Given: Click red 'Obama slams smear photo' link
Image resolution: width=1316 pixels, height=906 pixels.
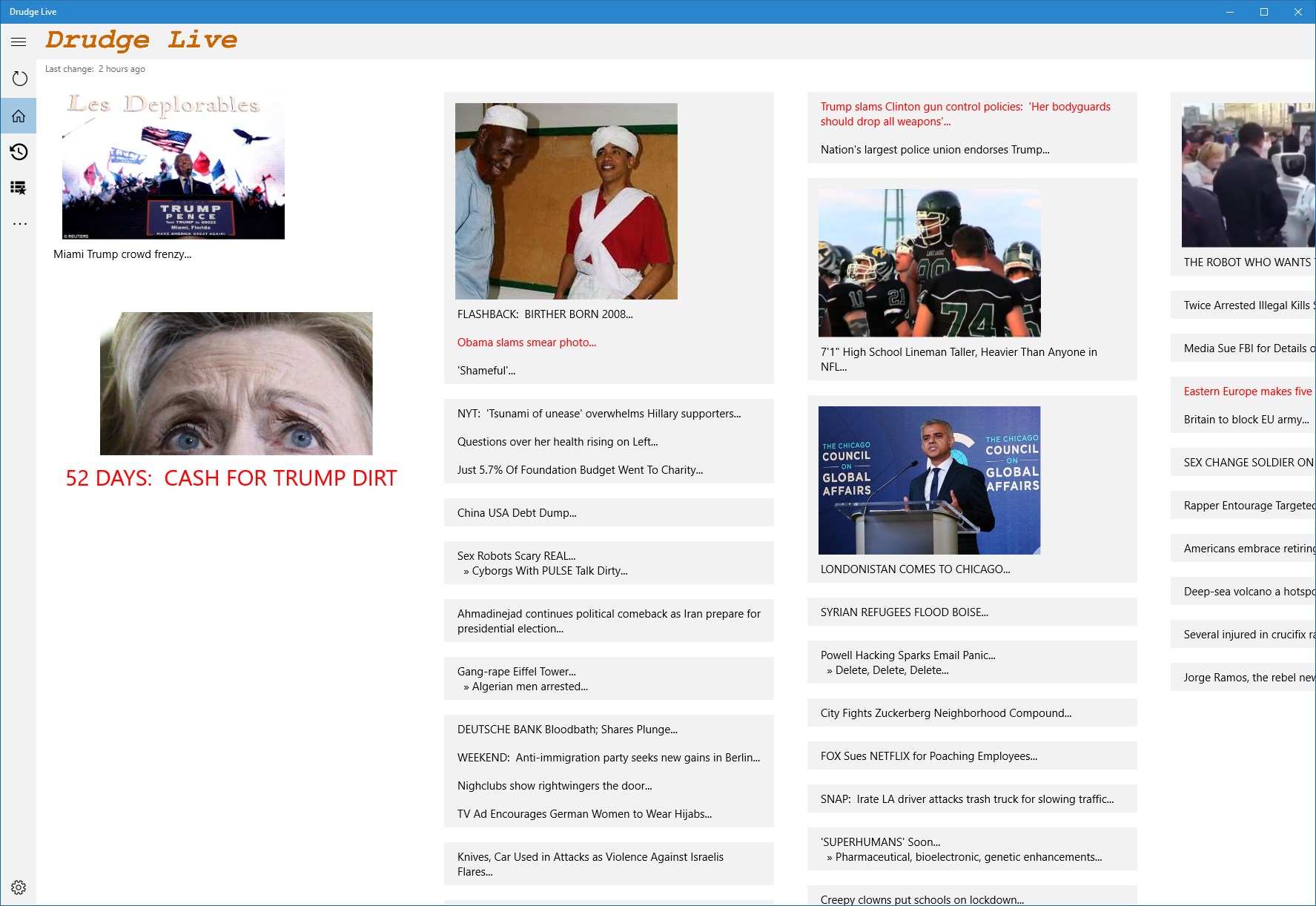Looking at the screenshot, I should pos(526,342).
